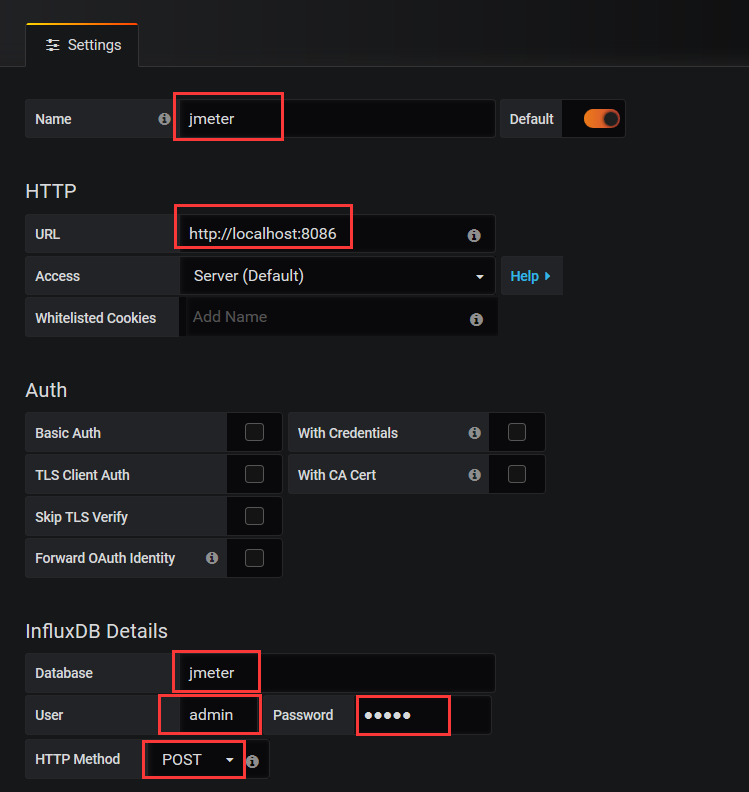Click info icon in Whitelisted Cookies field
The width and height of the screenshot is (749, 792).
(x=476, y=319)
